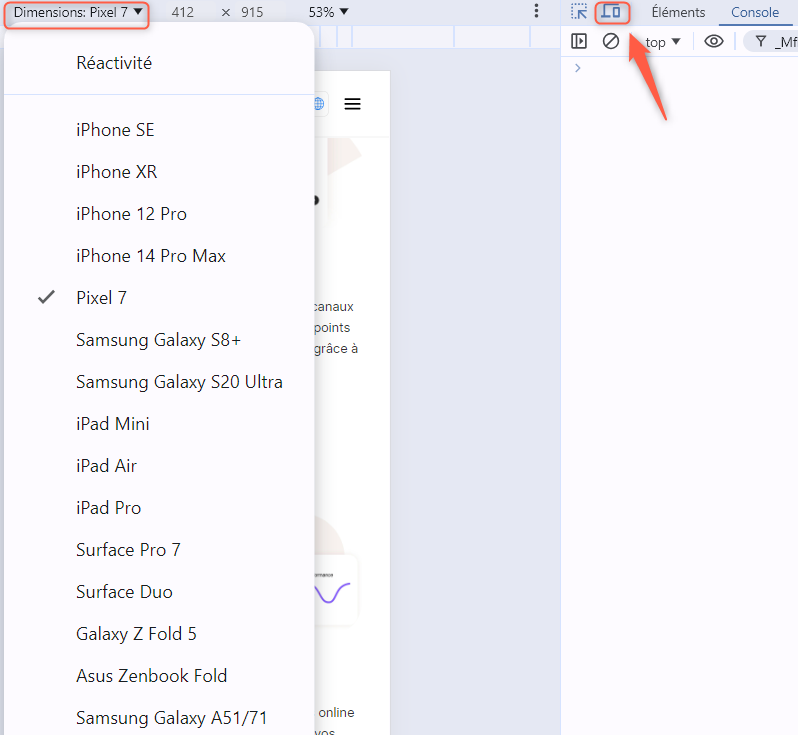Switch to the Console tab
Image resolution: width=798 pixels, height=735 pixels.
click(x=755, y=12)
